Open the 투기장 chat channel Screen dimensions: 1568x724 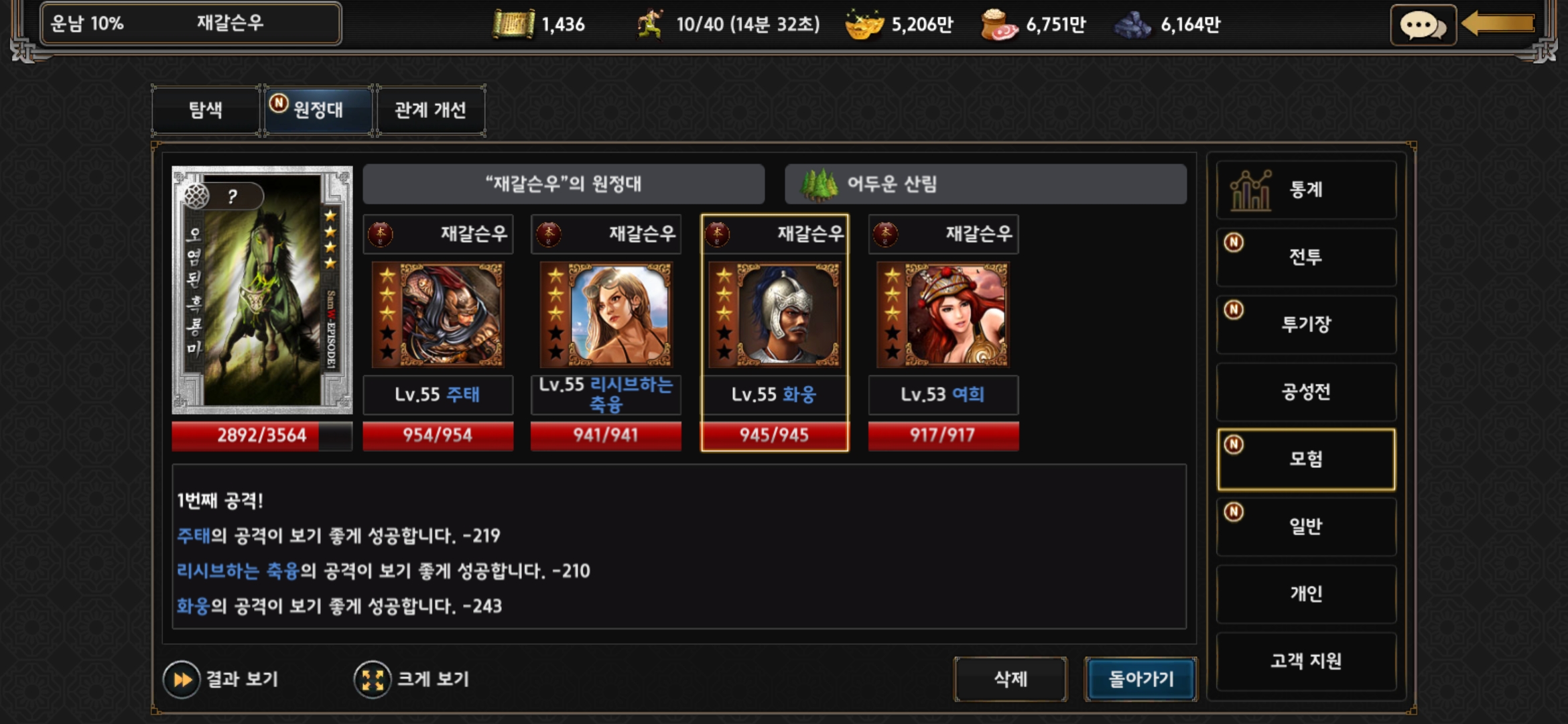coord(1306,325)
